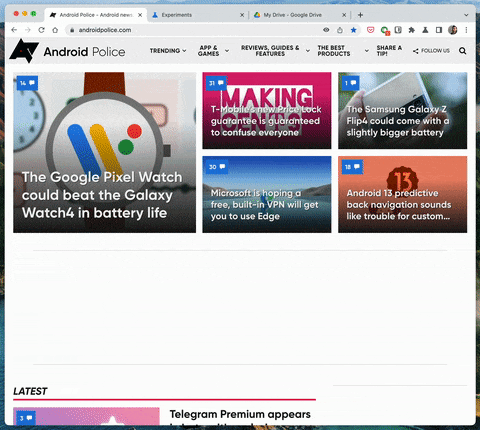Open the green extension with red badge

(385, 30)
